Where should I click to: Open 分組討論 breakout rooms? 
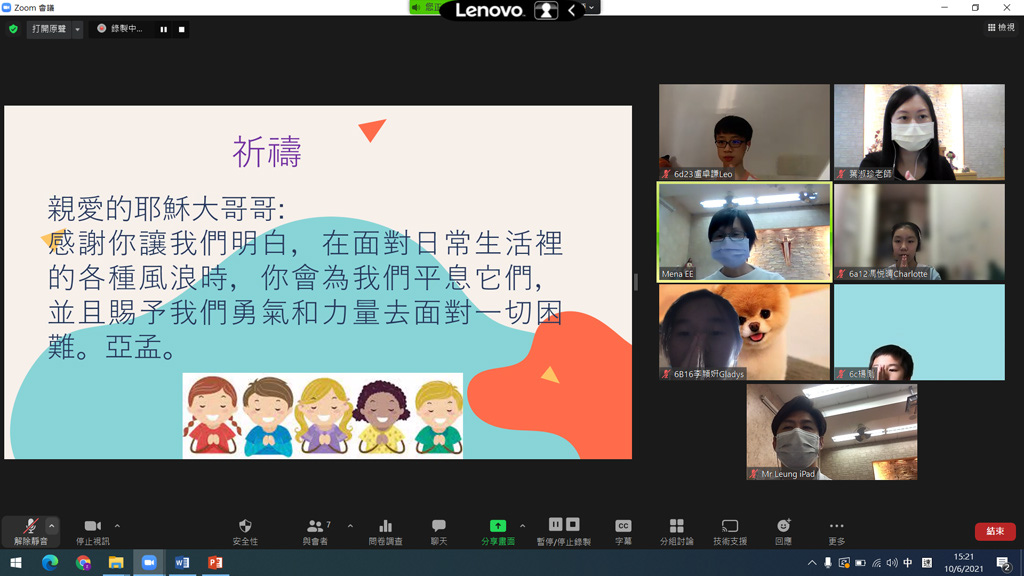tap(676, 531)
